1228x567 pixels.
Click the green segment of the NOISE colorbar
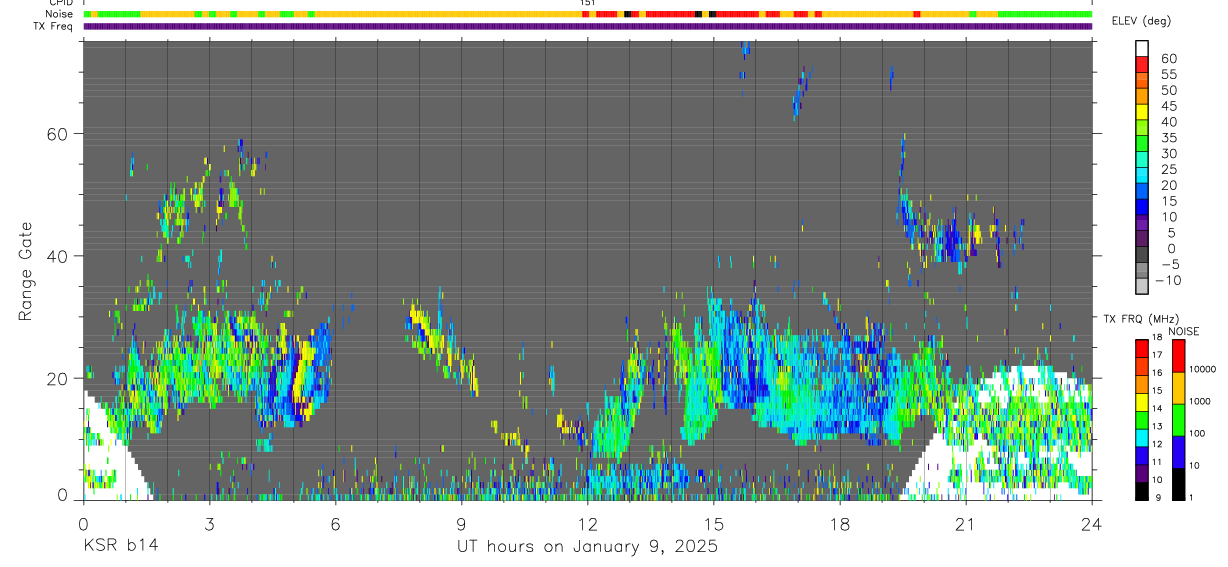[1177, 419]
